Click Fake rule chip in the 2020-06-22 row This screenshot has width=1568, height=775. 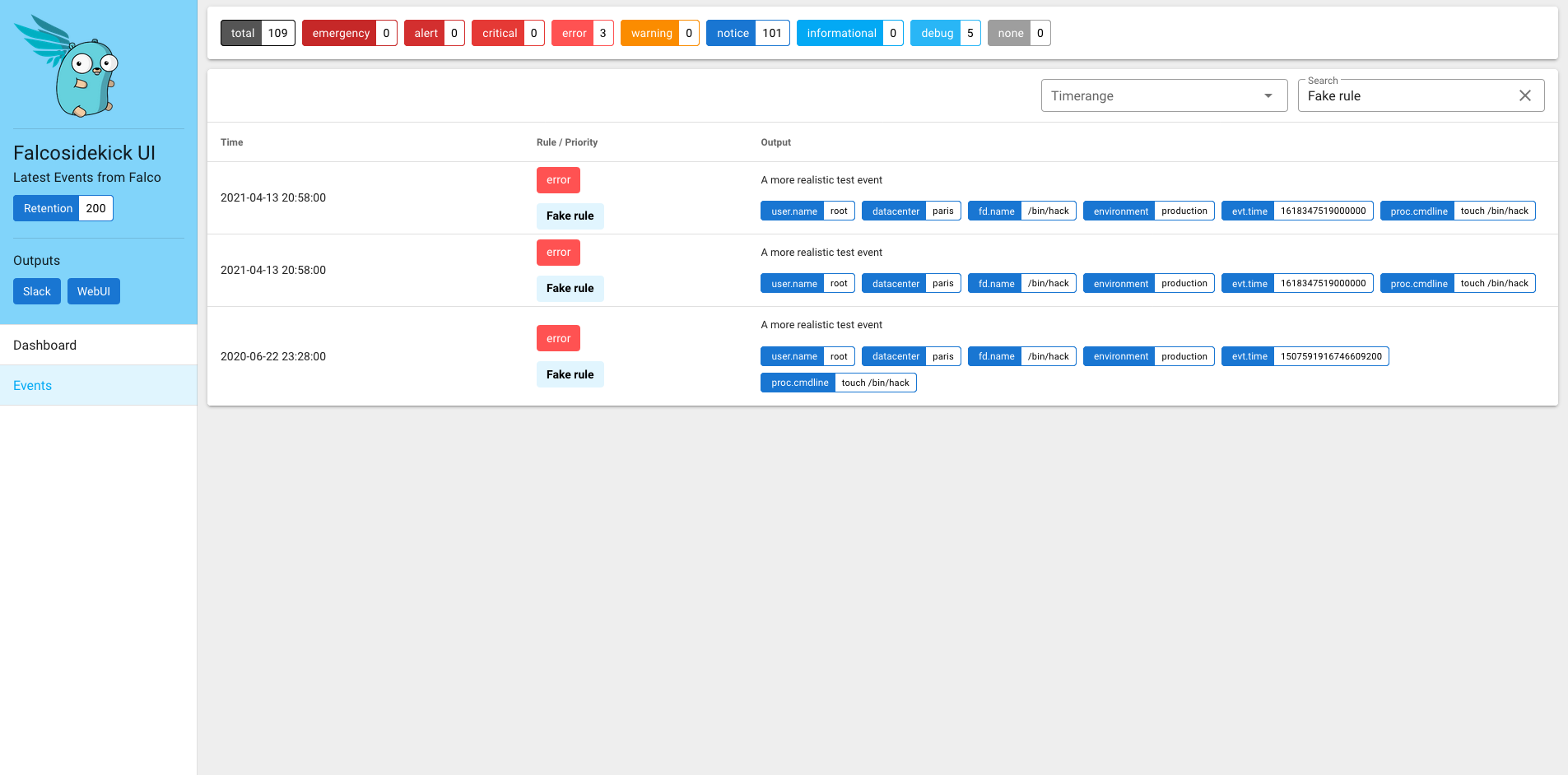pyautogui.click(x=570, y=374)
